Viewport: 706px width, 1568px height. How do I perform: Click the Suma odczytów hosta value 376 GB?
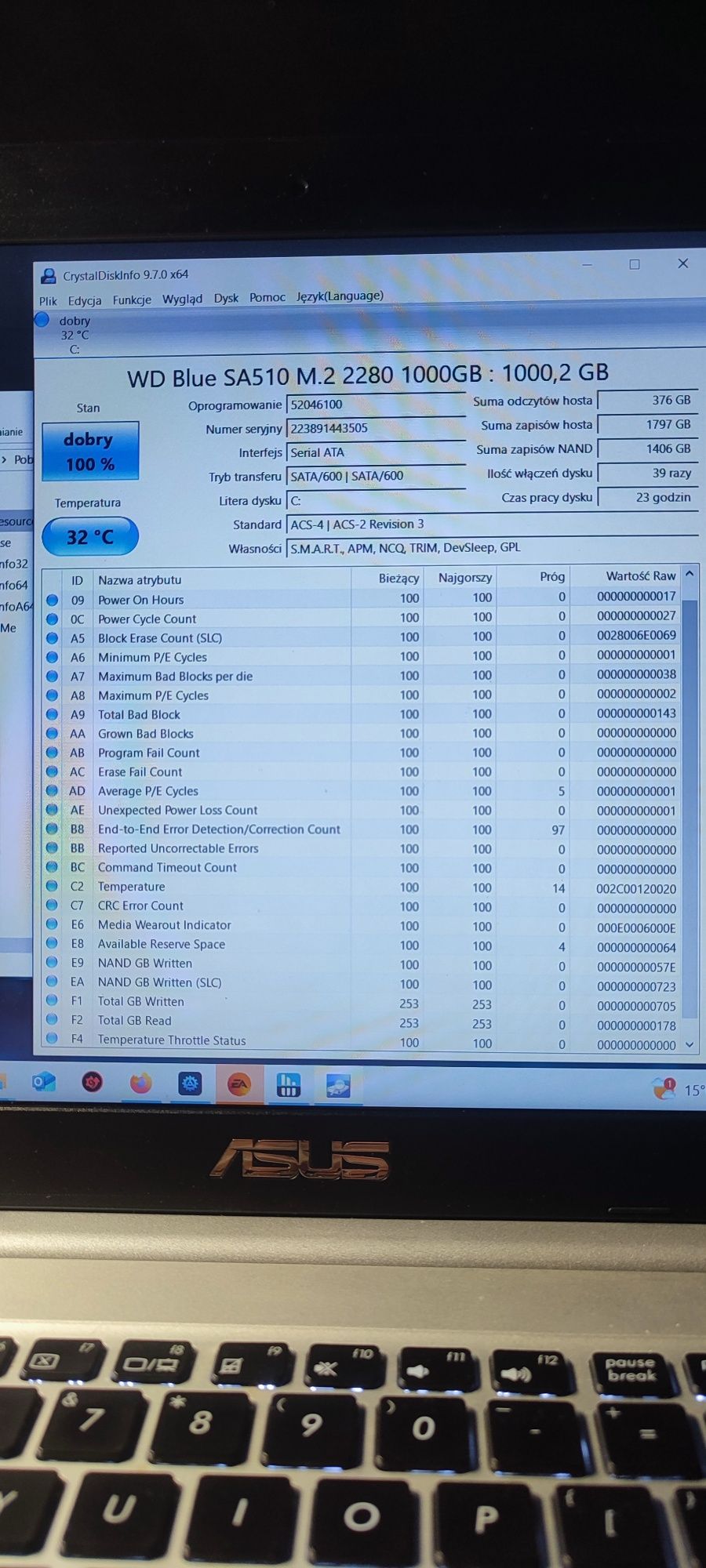tap(647, 400)
